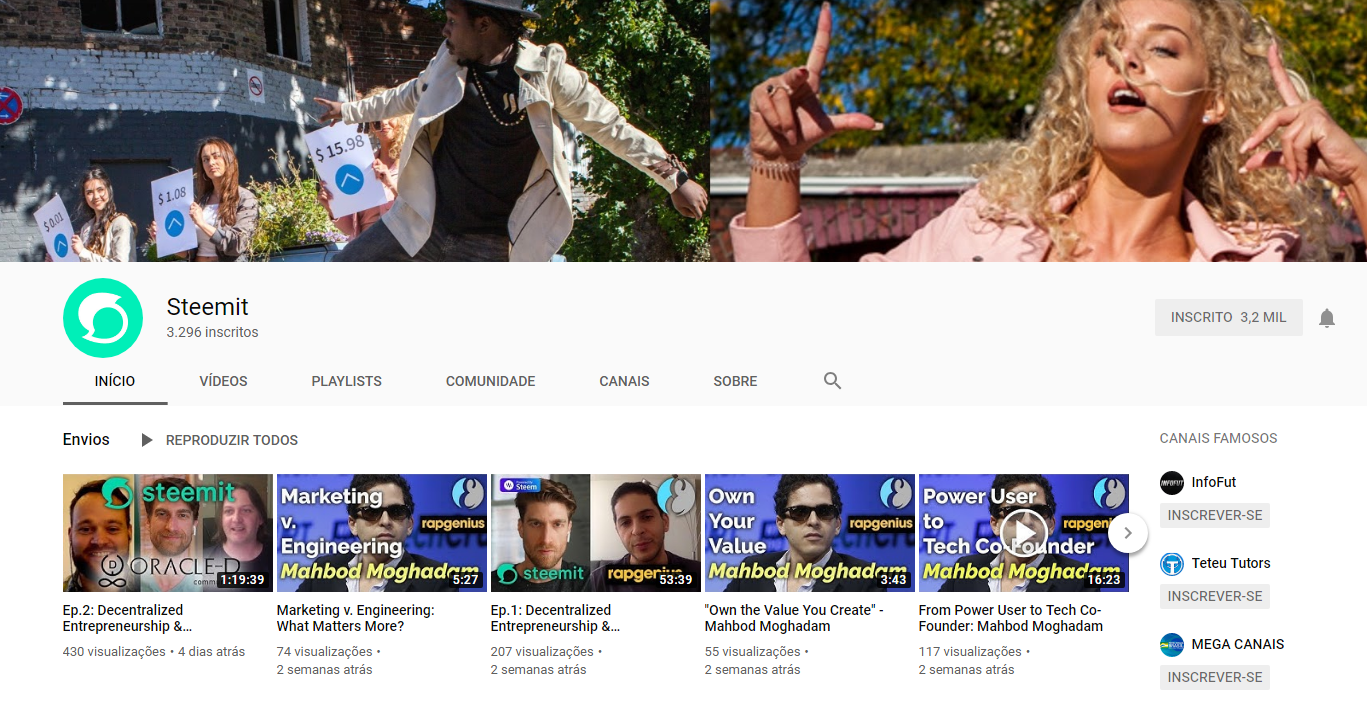Click '430 visualizações • 4 dias atrás' text
The width and height of the screenshot is (1367, 706).
click(x=154, y=652)
